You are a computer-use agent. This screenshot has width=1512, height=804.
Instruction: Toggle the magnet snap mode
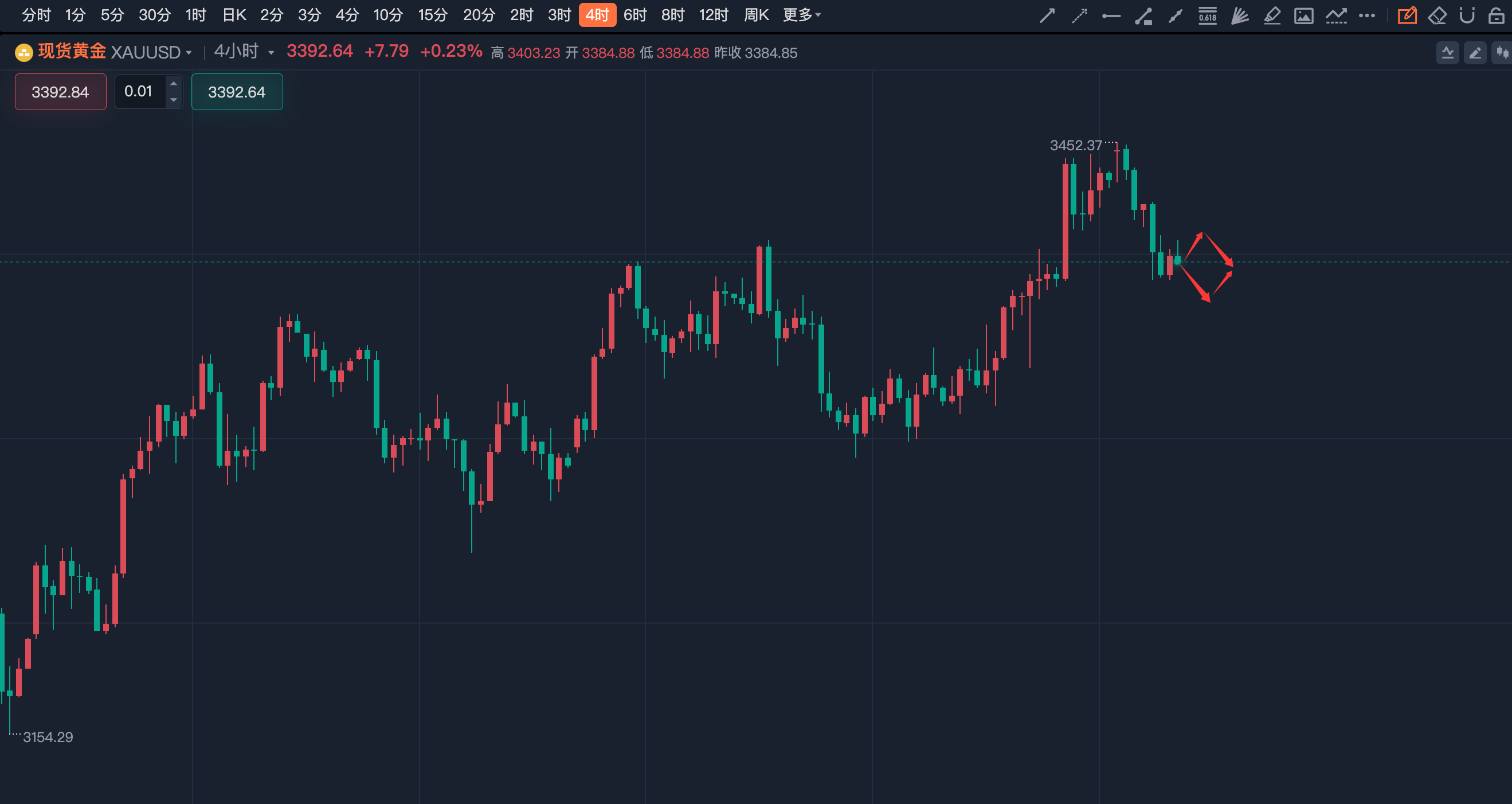1467,15
